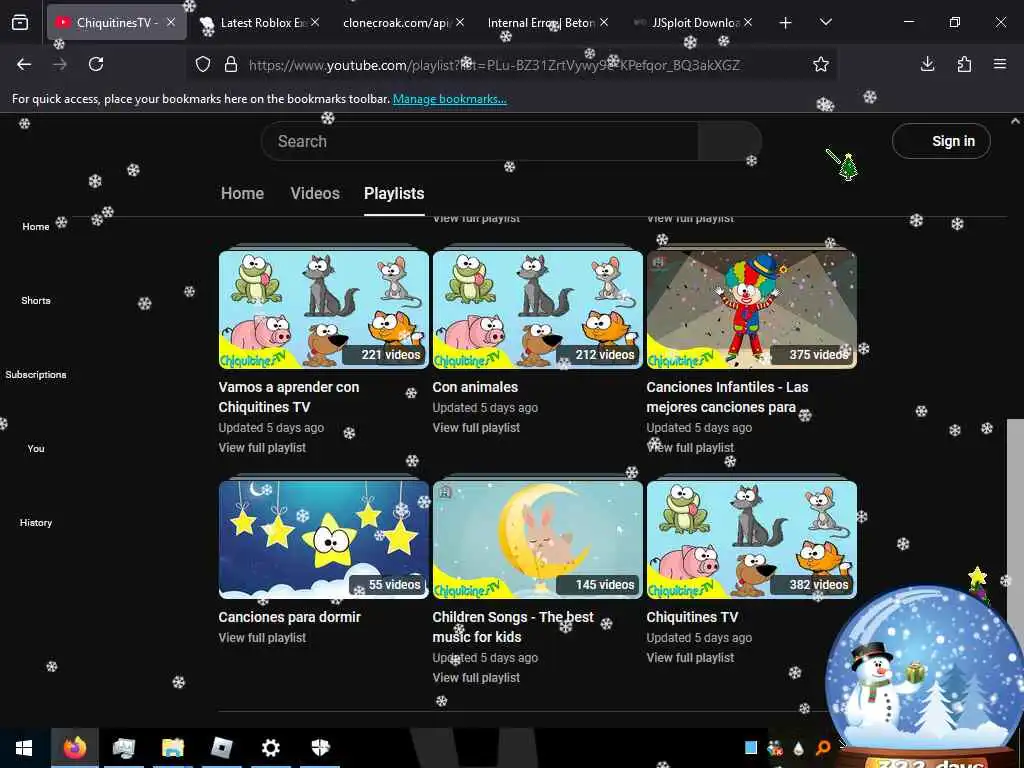Open the 145 videos moon thumbnail

pos(537,539)
